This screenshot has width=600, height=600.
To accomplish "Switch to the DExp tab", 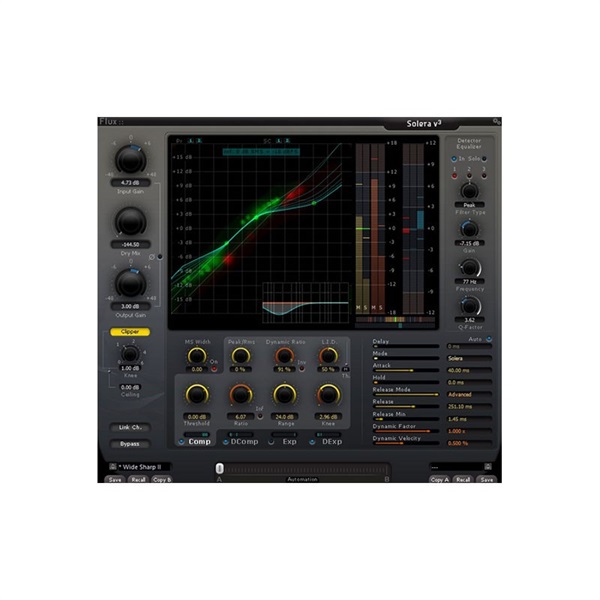I will pos(332,442).
